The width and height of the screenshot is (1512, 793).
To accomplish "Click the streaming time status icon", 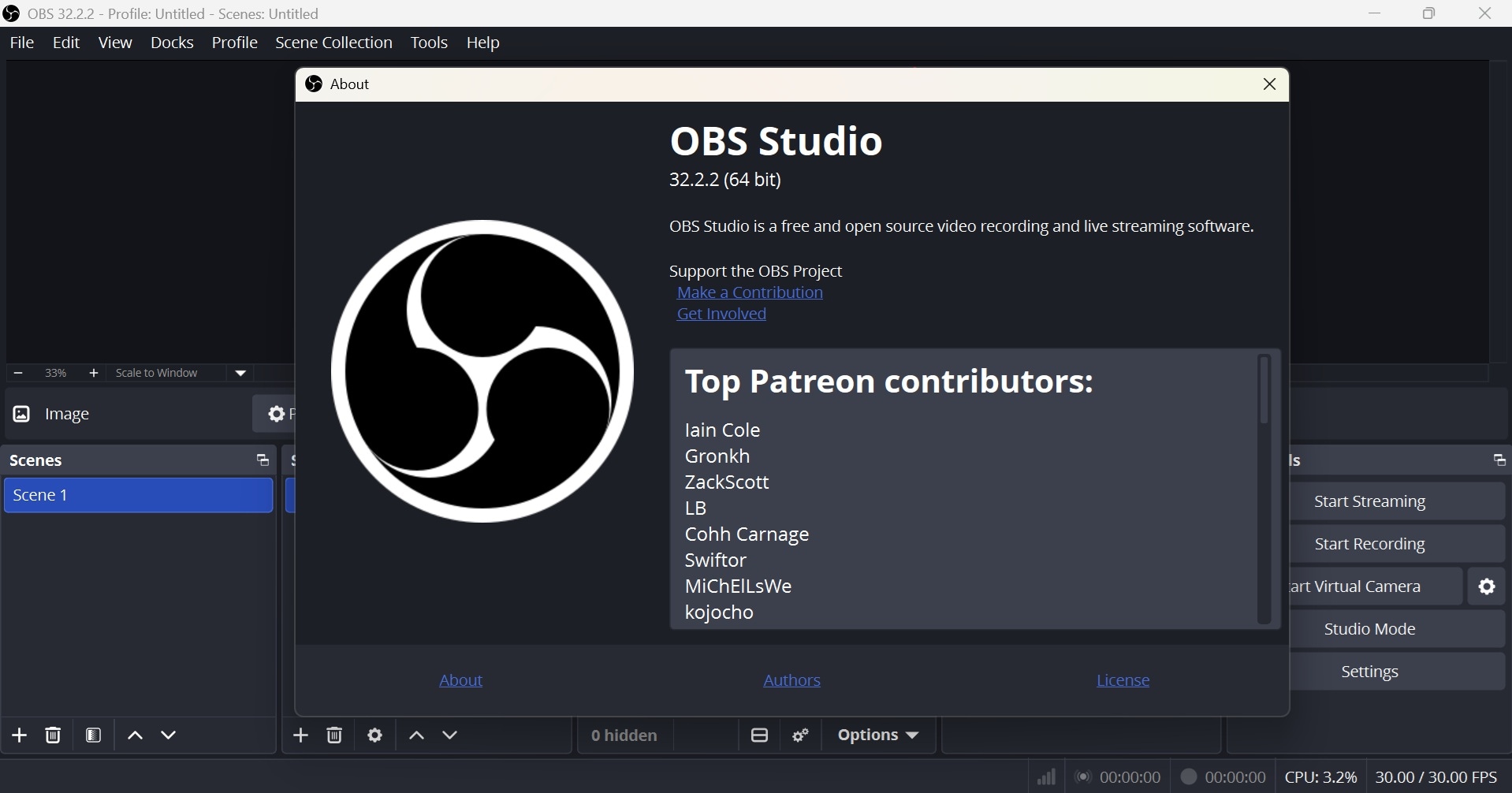I will point(1083,777).
